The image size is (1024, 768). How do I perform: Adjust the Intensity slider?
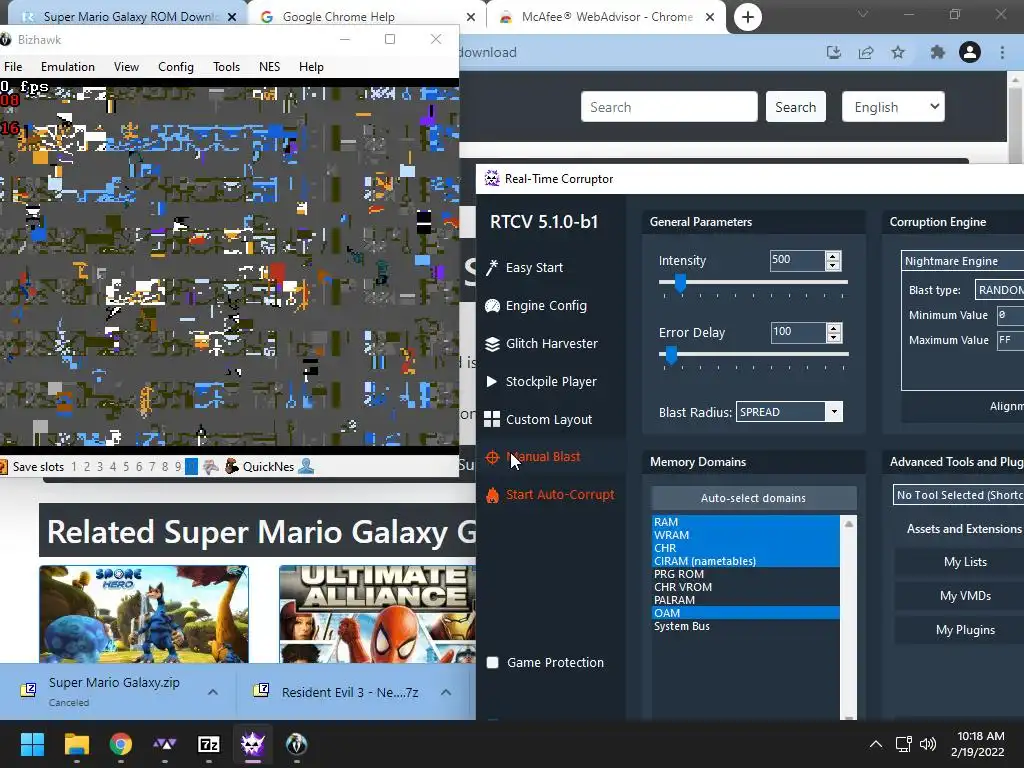(680, 282)
